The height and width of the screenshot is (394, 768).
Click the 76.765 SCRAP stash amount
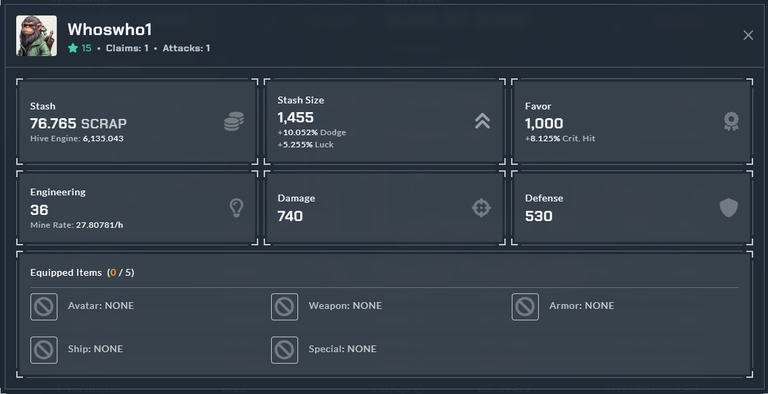coord(78,123)
